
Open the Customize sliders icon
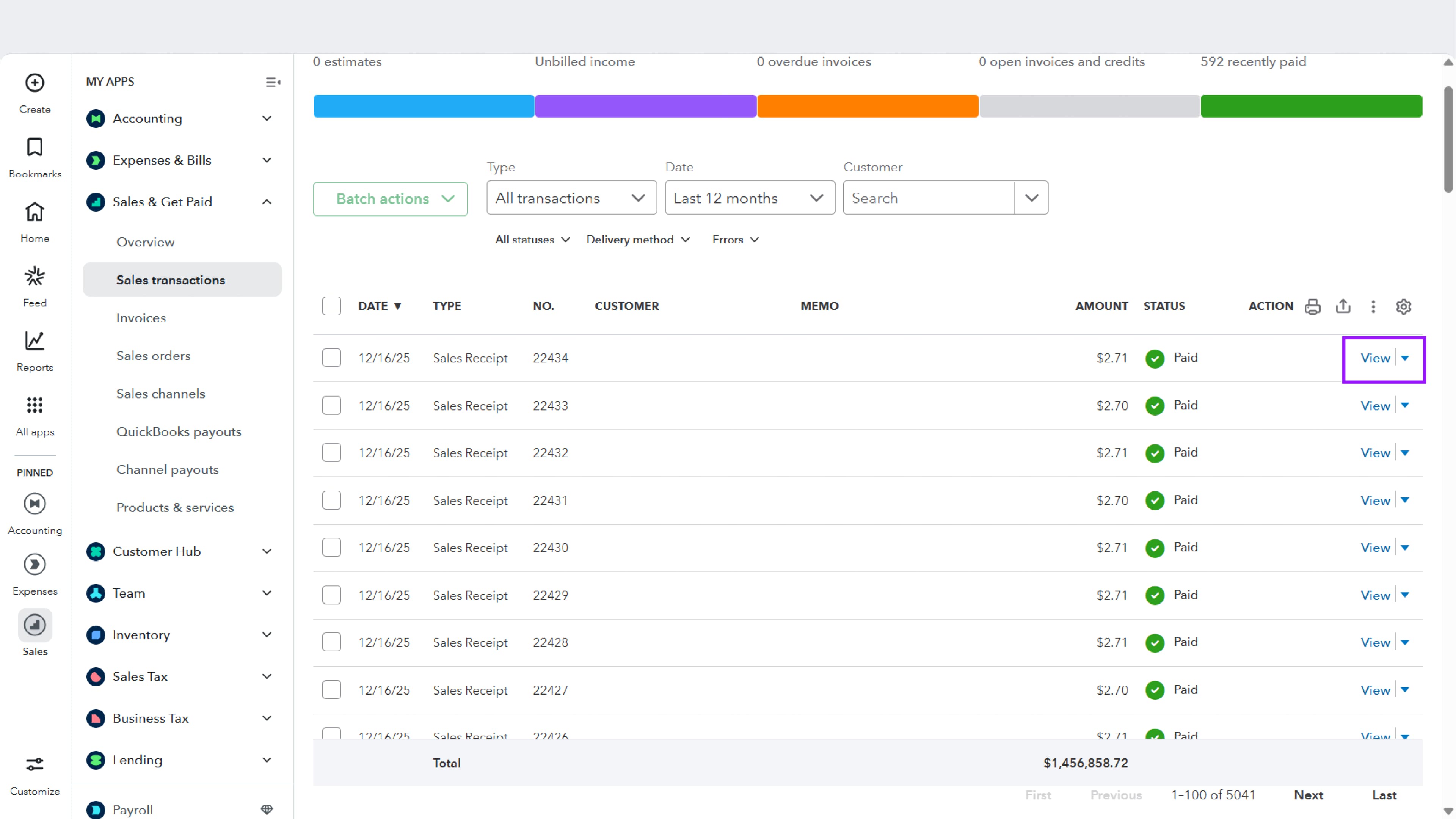pos(35,765)
